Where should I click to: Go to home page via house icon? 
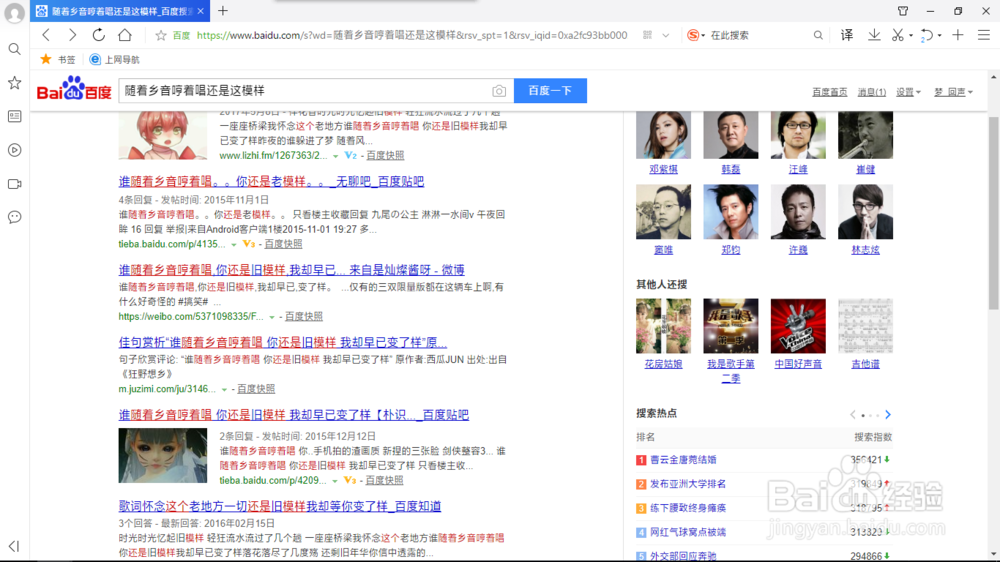125,35
